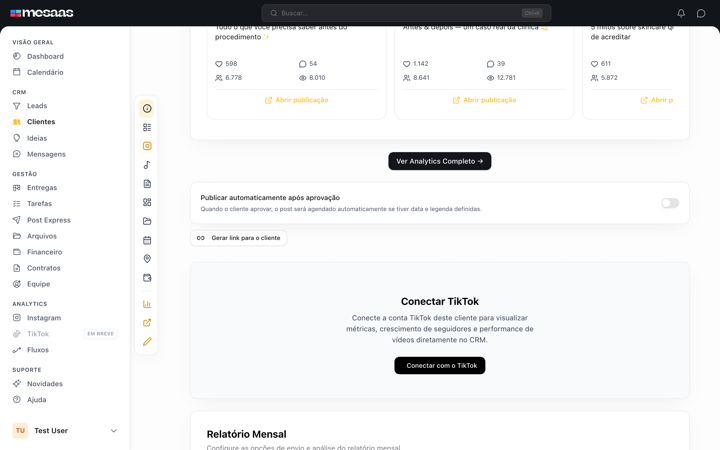The image size is (720, 450).
Task: Click the 5.872 reach value
Action: click(x=609, y=78)
